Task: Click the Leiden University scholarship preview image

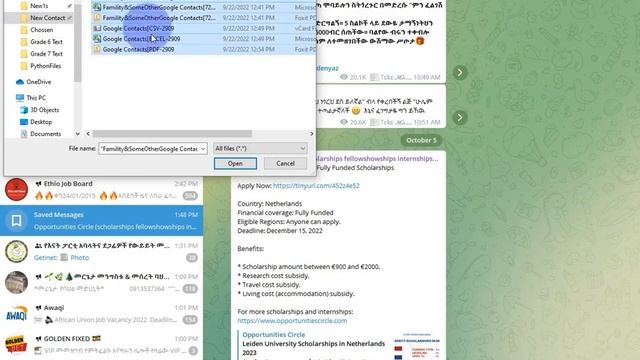Action: [x=417, y=347]
